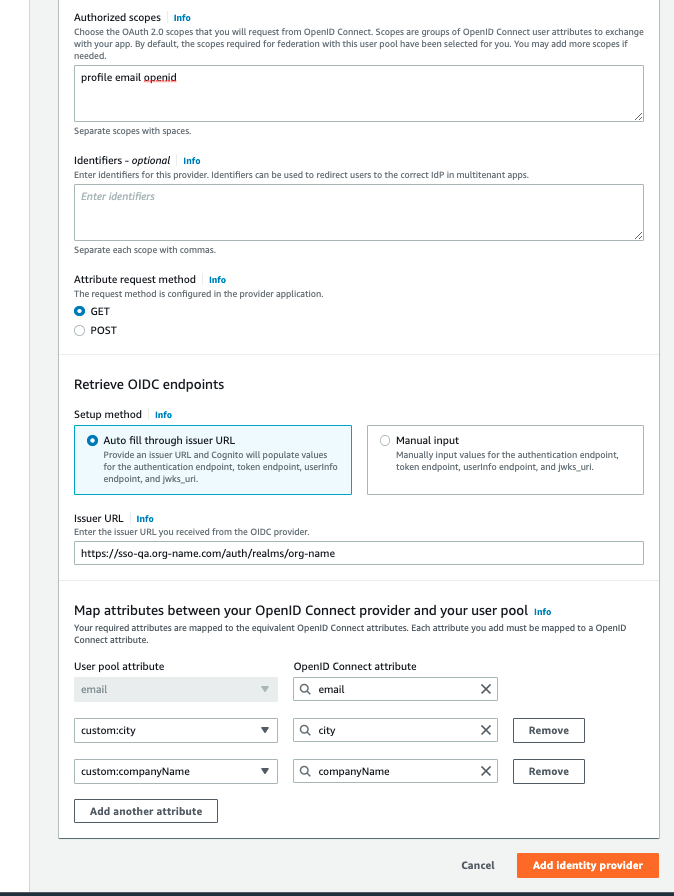Open Info for Authorized scopes
The height and width of the screenshot is (896, 674).
point(181,17)
